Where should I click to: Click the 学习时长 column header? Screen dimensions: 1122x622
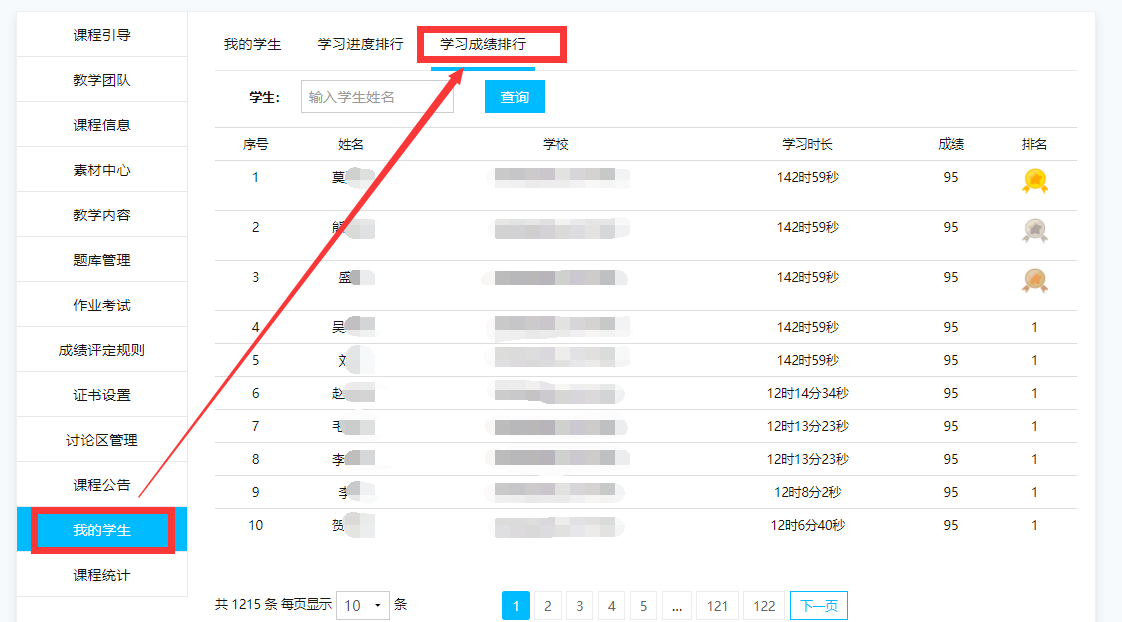point(807,145)
